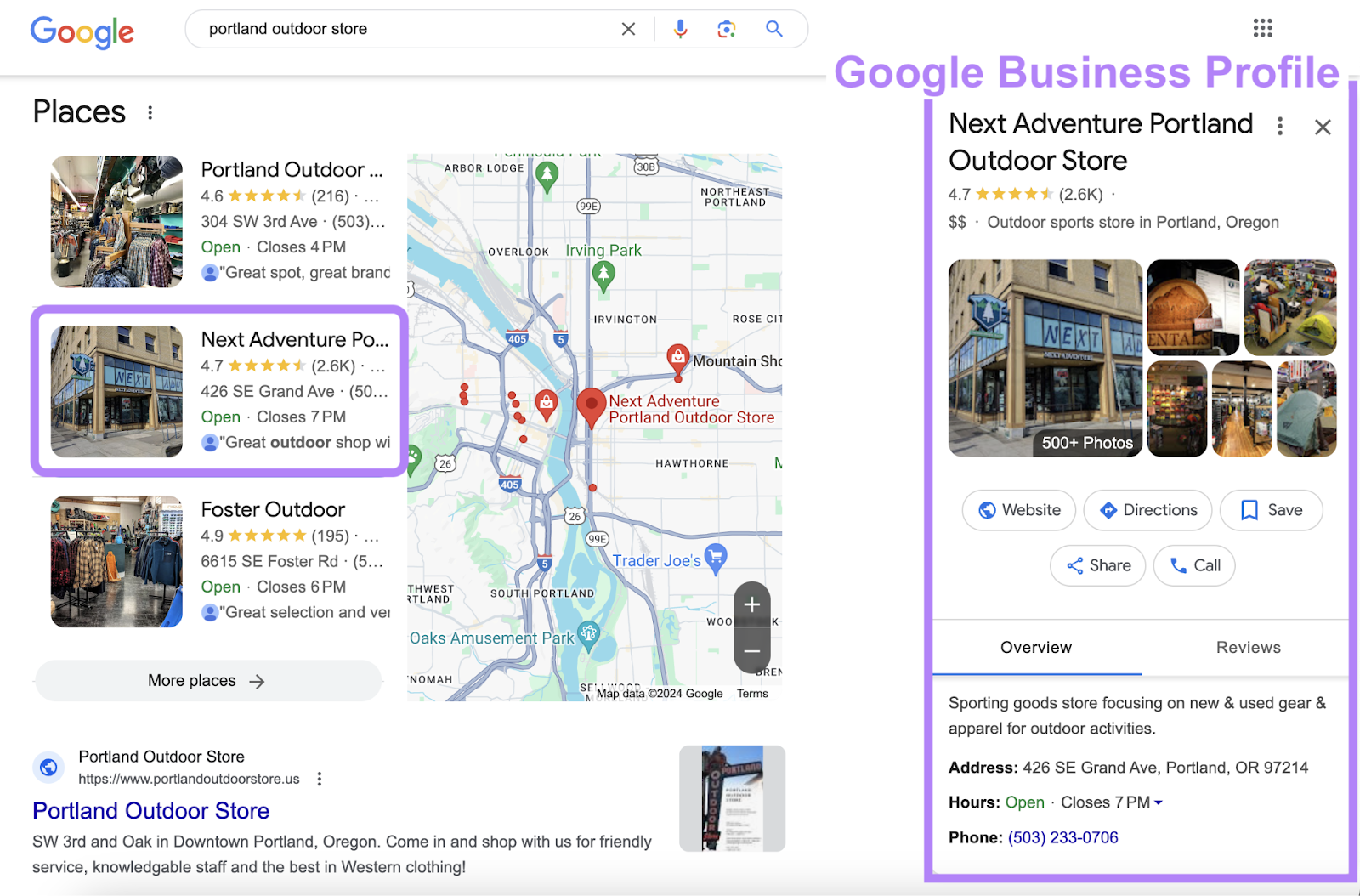Viewport: 1360px width, 896px height.
Task: Click the More places button
Action: point(207,680)
